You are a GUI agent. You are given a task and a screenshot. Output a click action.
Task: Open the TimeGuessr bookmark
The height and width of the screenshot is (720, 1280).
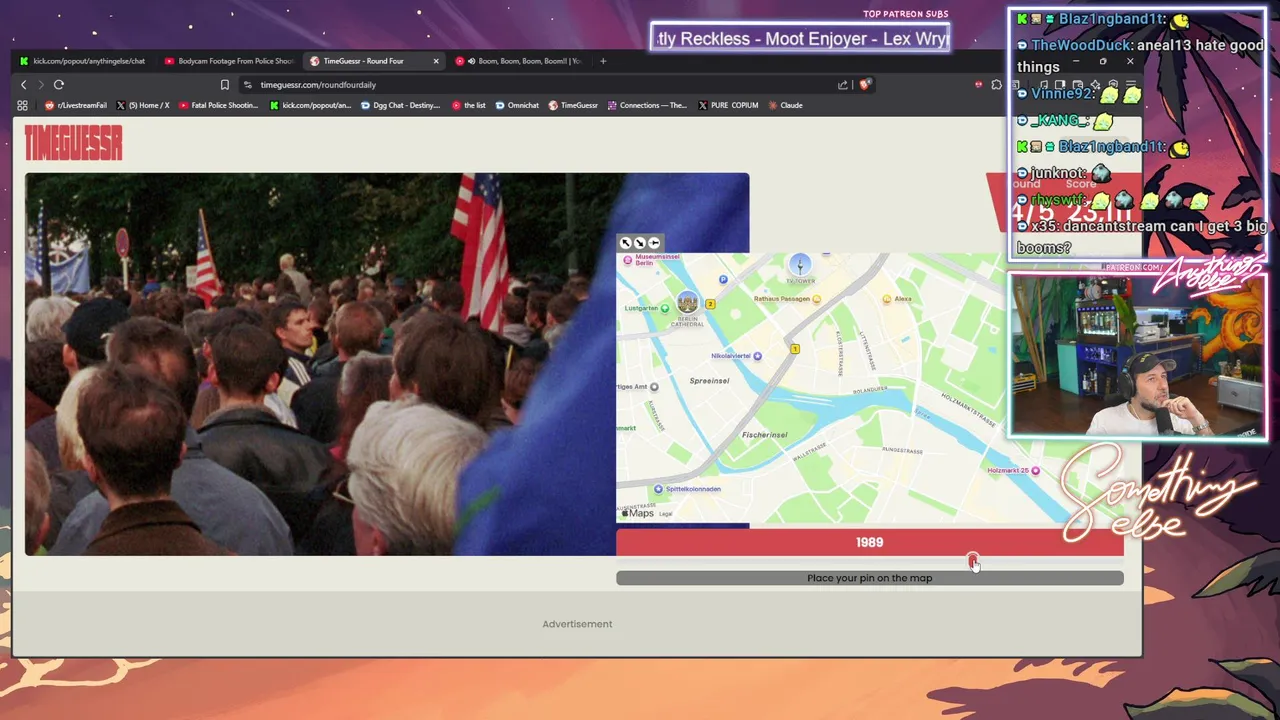[x=573, y=105]
